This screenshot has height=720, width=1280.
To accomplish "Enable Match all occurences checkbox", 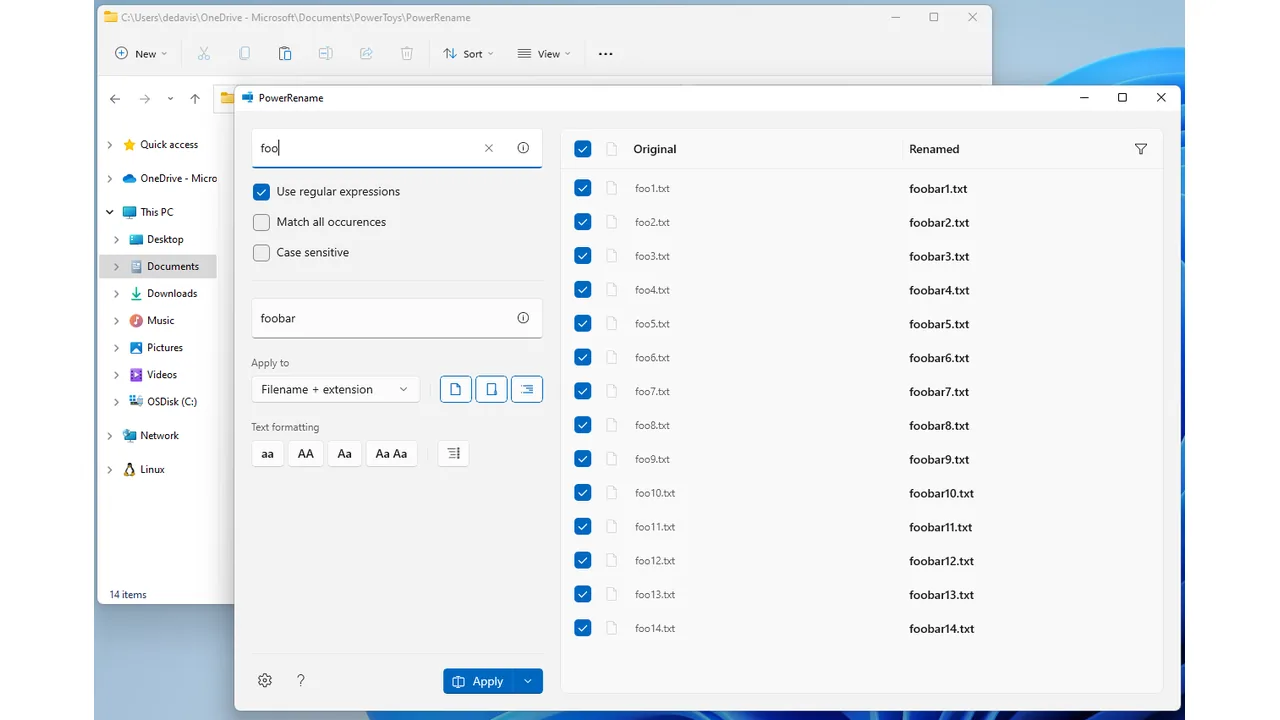I will pyautogui.click(x=261, y=222).
